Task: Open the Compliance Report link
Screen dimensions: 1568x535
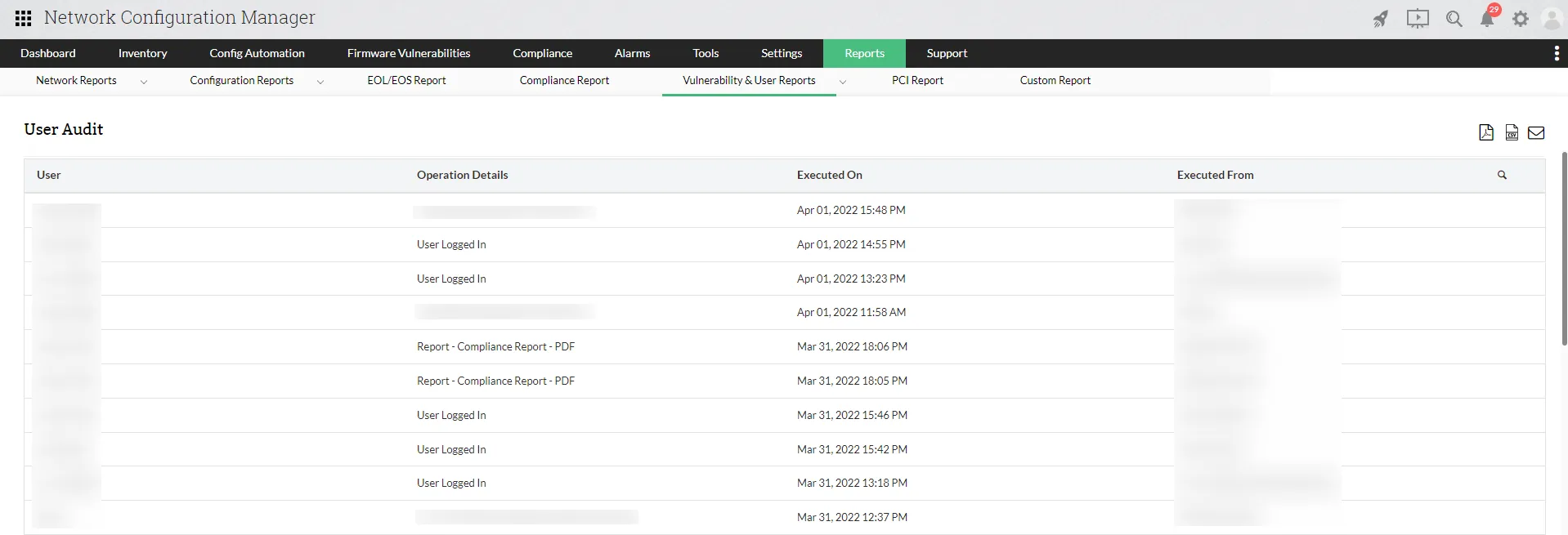Action: [x=564, y=80]
